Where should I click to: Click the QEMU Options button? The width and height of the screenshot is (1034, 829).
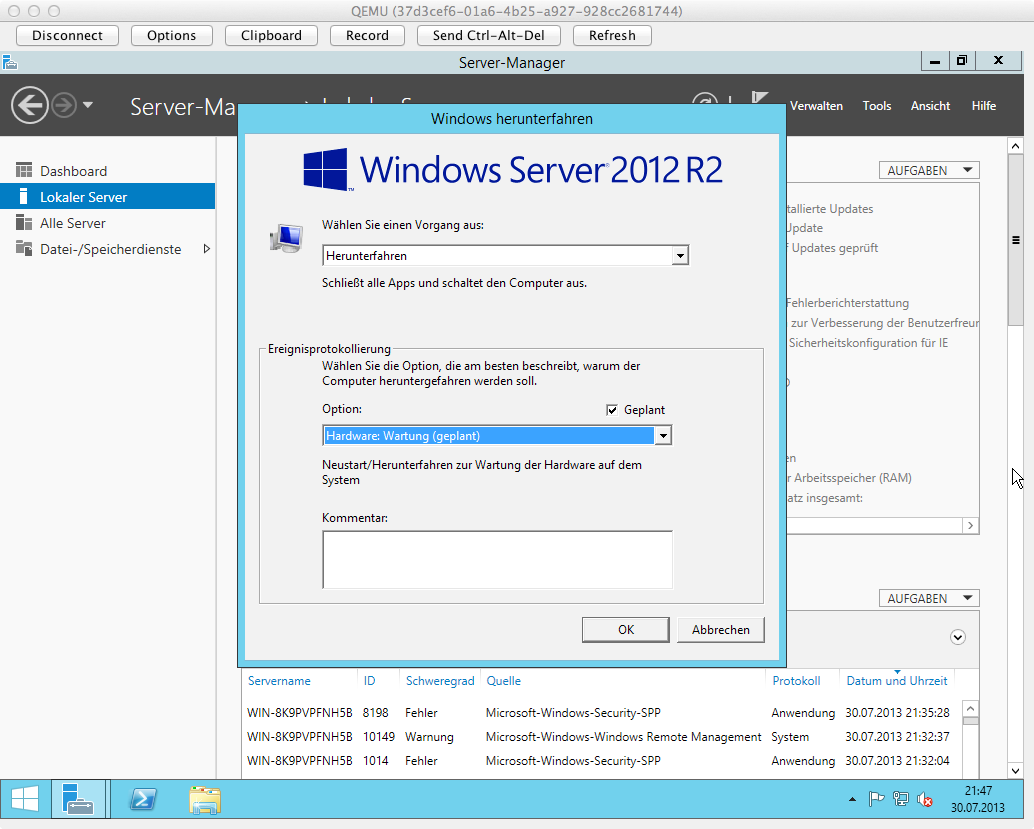pyautogui.click(x=171, y=35)
